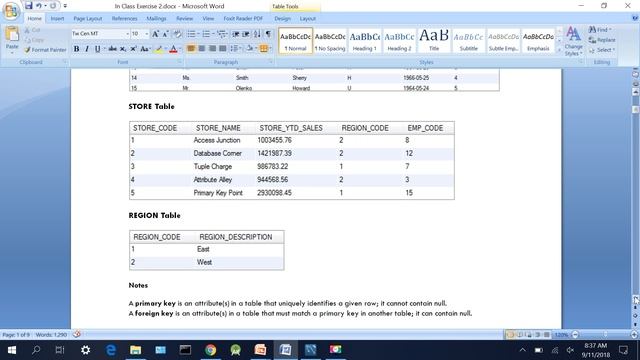Screen dimensions: 640x360
Task: Open the Action Center notifications
Action: (623, 350)
